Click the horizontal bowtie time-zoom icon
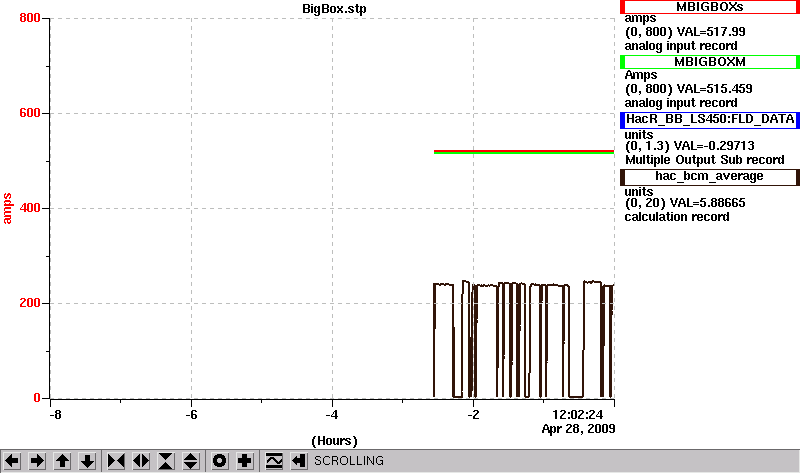The height and width of the screenshot is (473, 800). pyautogui.click(x=116, y=461)
